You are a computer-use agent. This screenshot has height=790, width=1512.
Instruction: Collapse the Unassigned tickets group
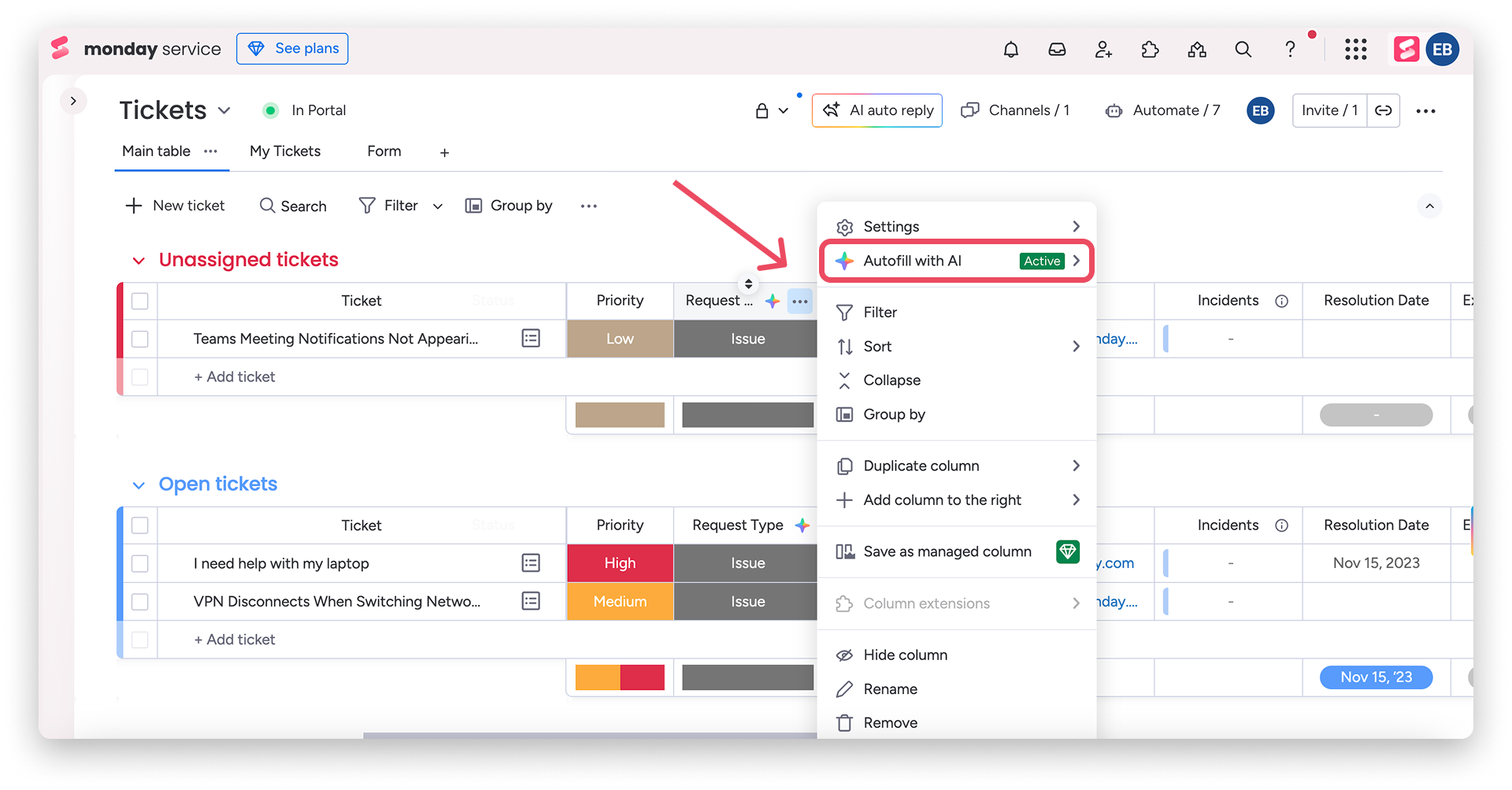coord(139,261)
